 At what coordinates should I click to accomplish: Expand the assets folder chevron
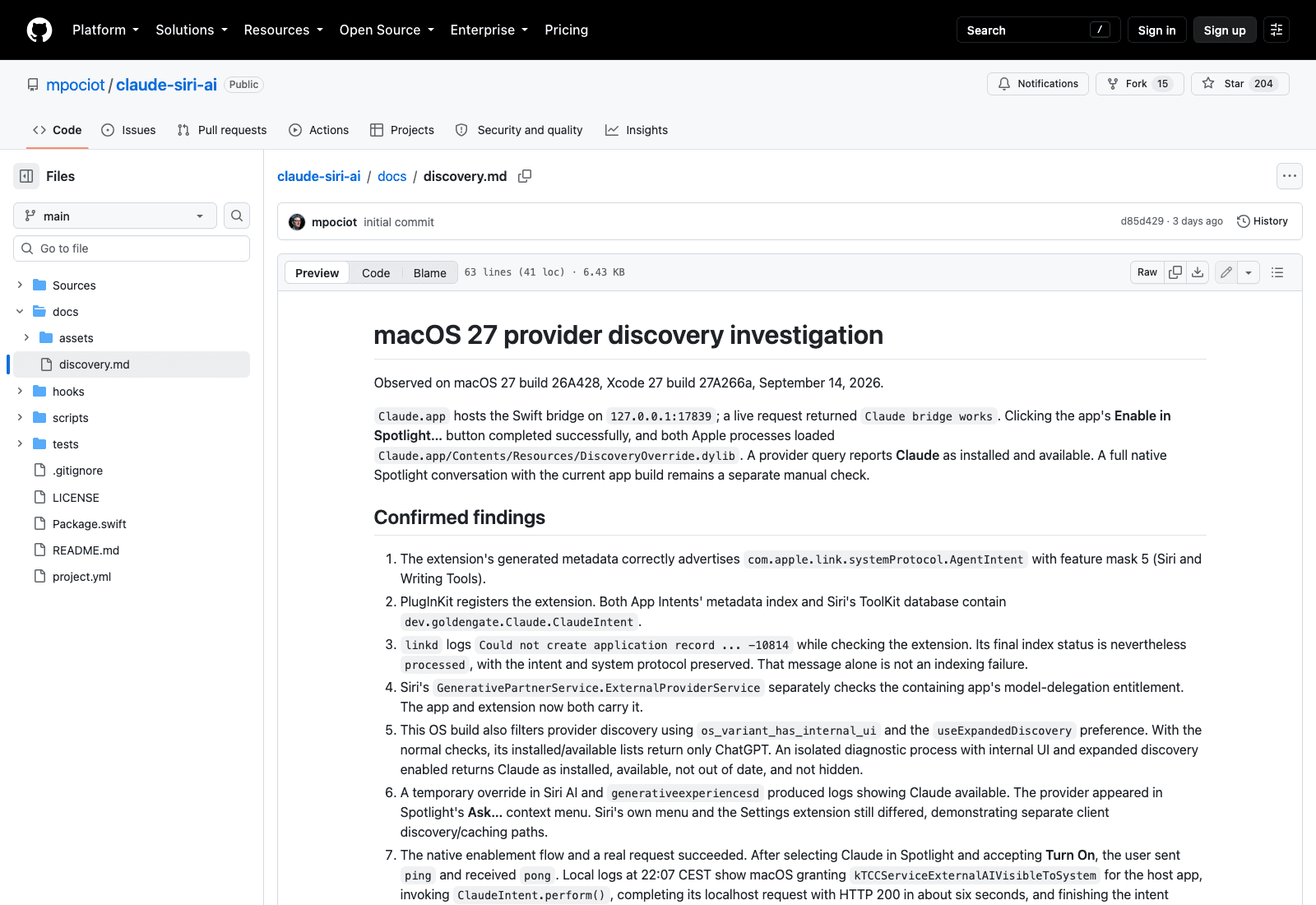pos(26,337)
